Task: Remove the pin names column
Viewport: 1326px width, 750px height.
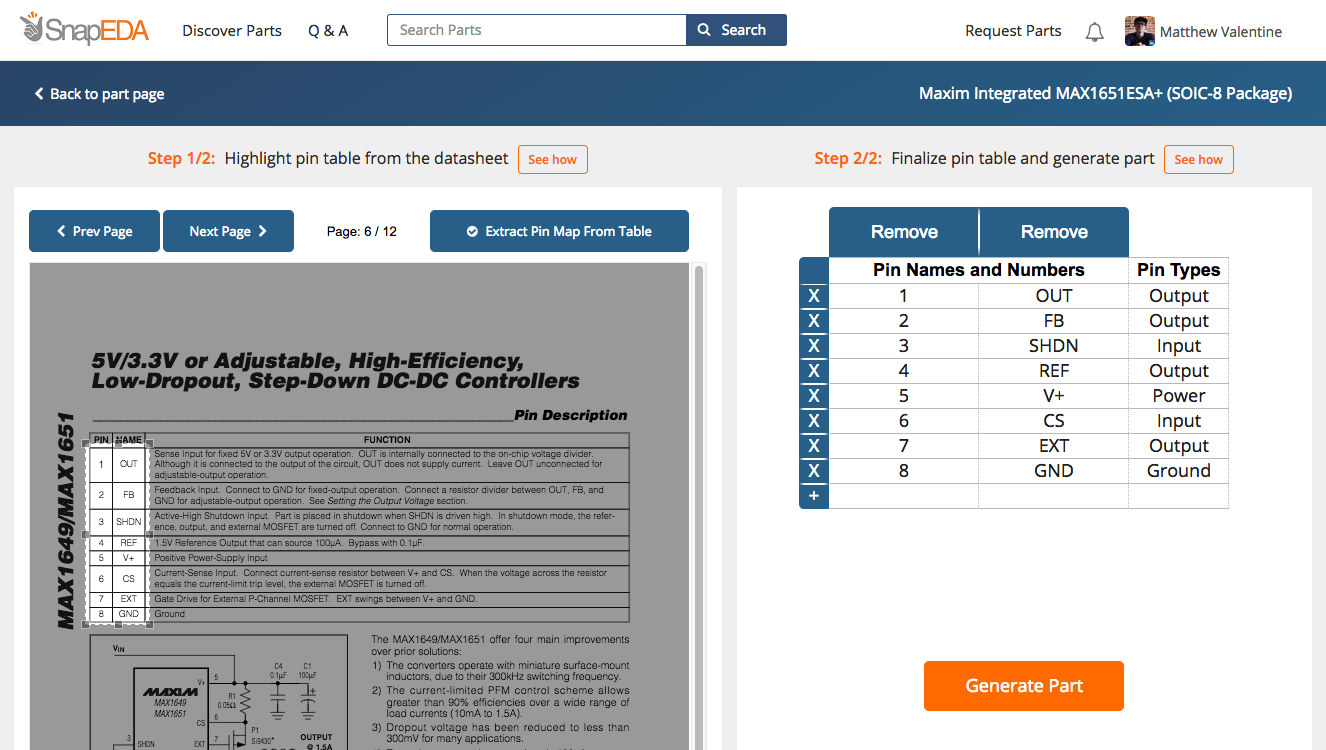Action: coord(1054,232)
